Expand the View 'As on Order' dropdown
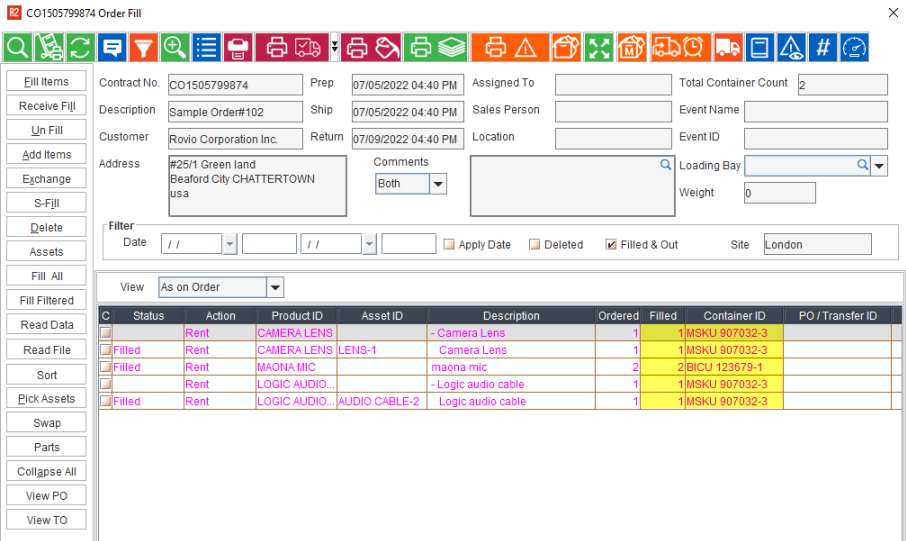 coord(275,288)
